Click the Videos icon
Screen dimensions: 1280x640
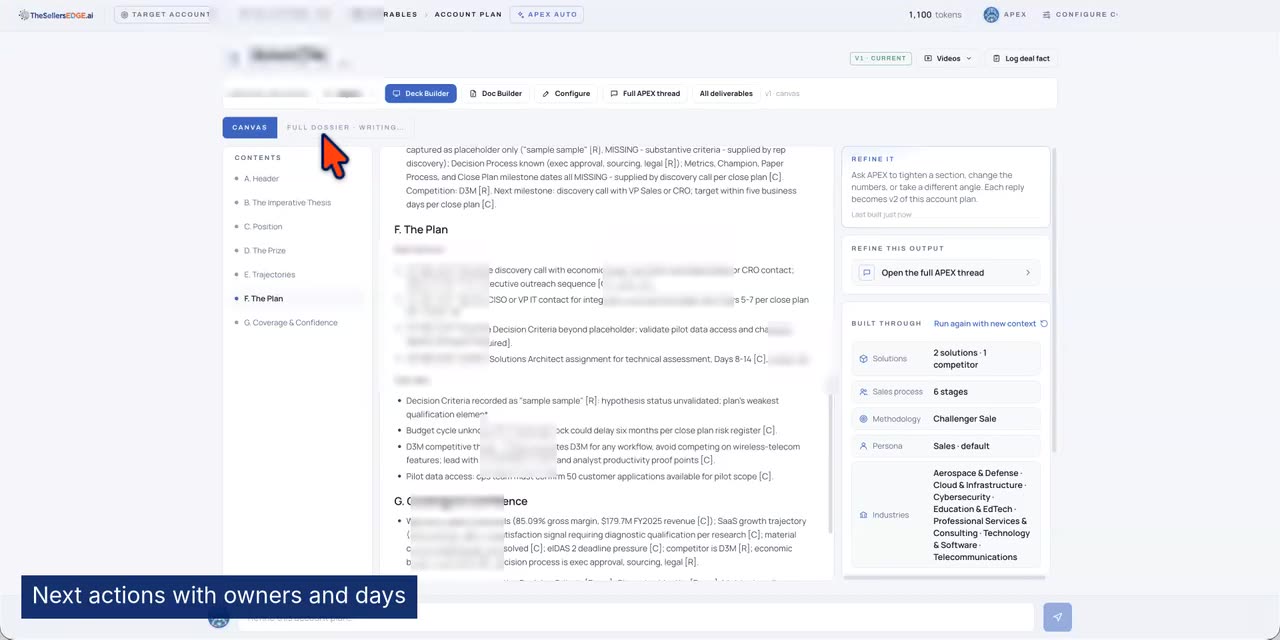pos(928,58)
